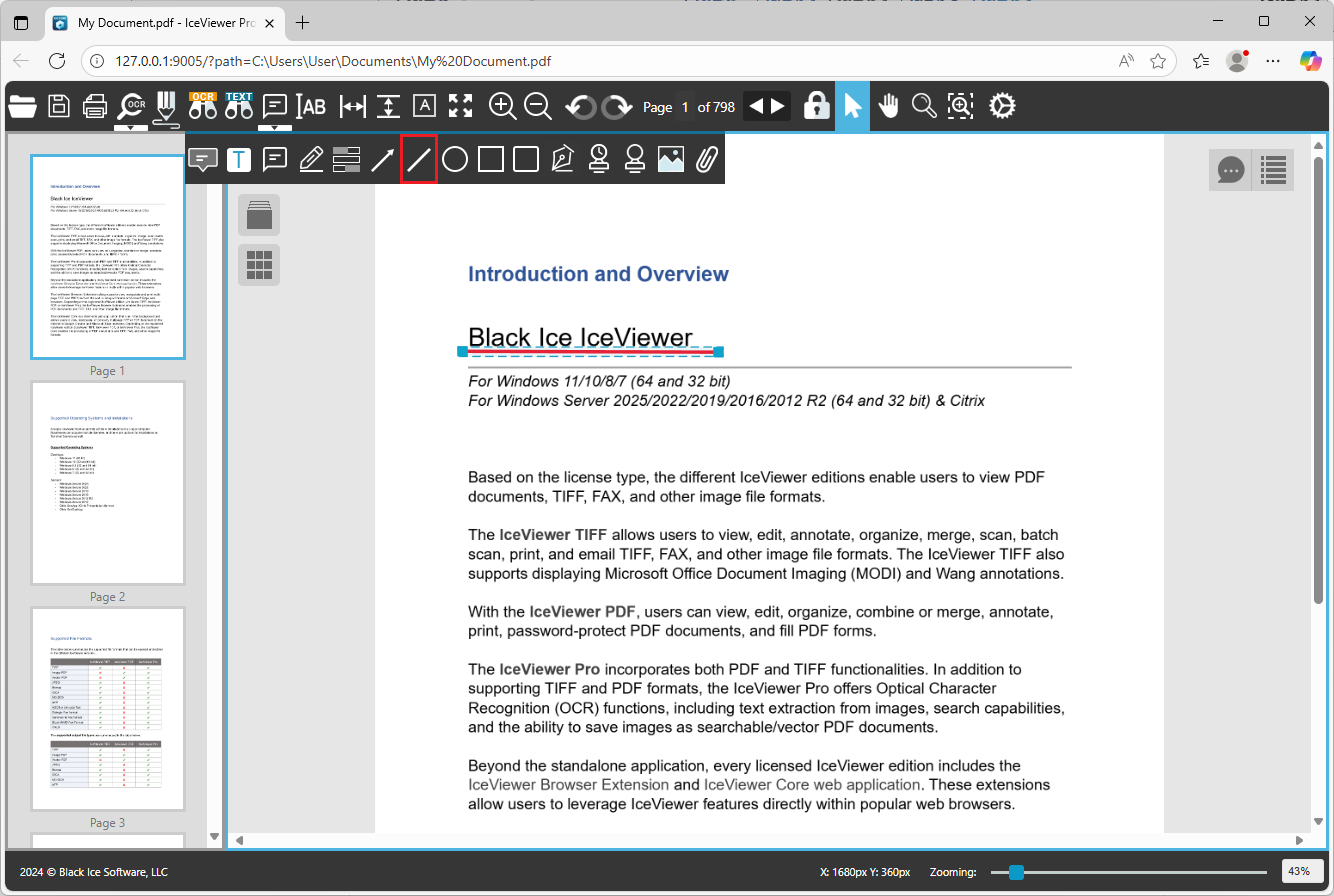Fit page to height
The width and height of the screenshot is (1334, 896).
tap(389, 106)
